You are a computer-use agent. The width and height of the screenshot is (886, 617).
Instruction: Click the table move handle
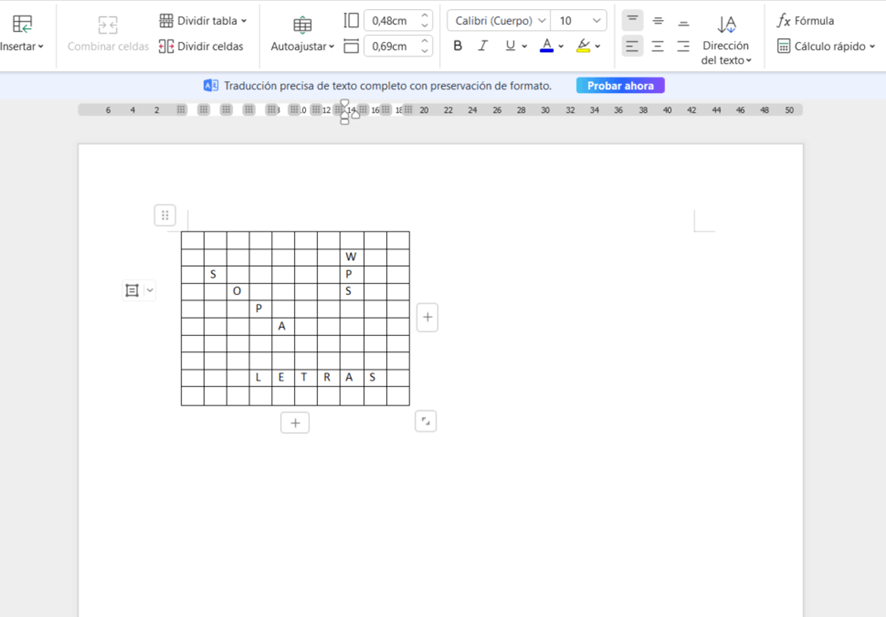[165, 215]
